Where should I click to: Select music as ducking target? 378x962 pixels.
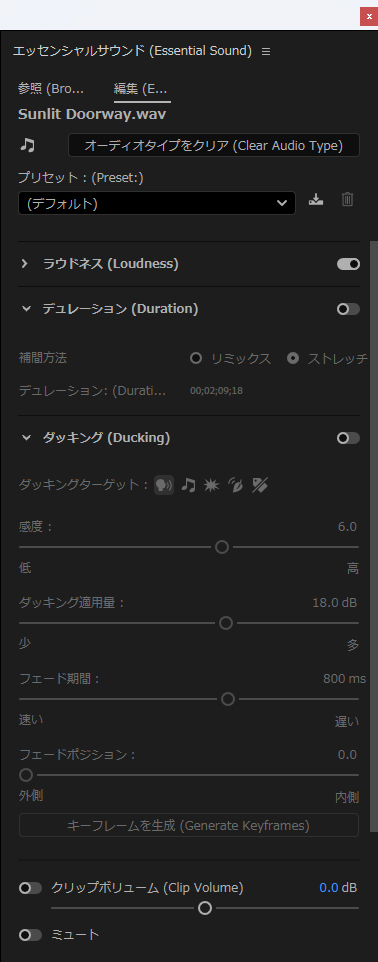pyautogui.click(x=189, y=485)
